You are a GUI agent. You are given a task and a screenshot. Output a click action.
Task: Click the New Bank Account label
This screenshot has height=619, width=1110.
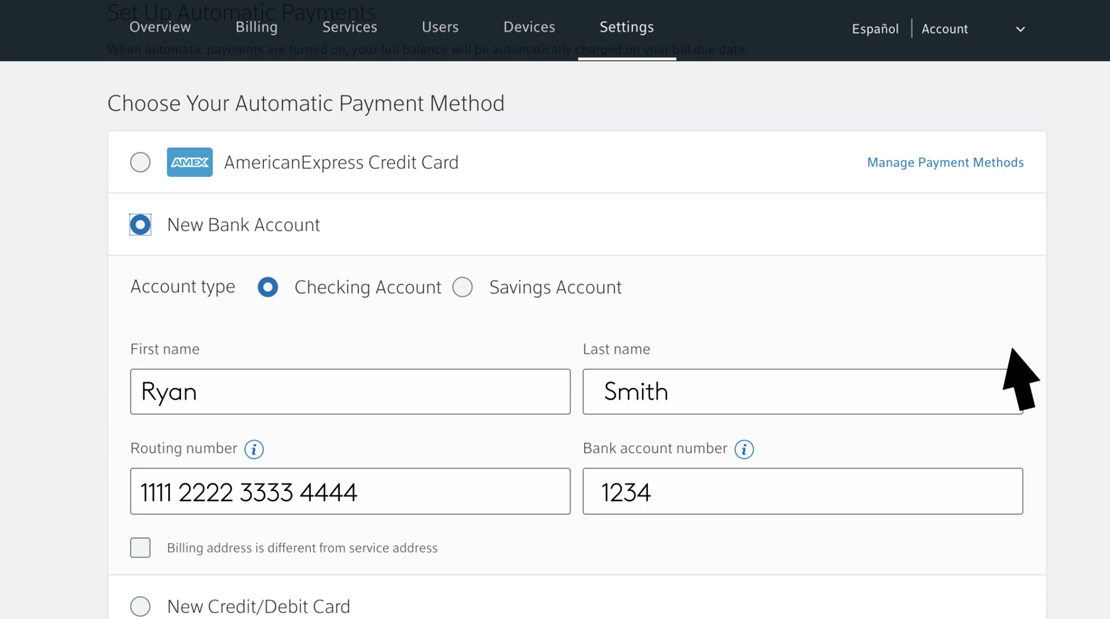click(244, 225)
